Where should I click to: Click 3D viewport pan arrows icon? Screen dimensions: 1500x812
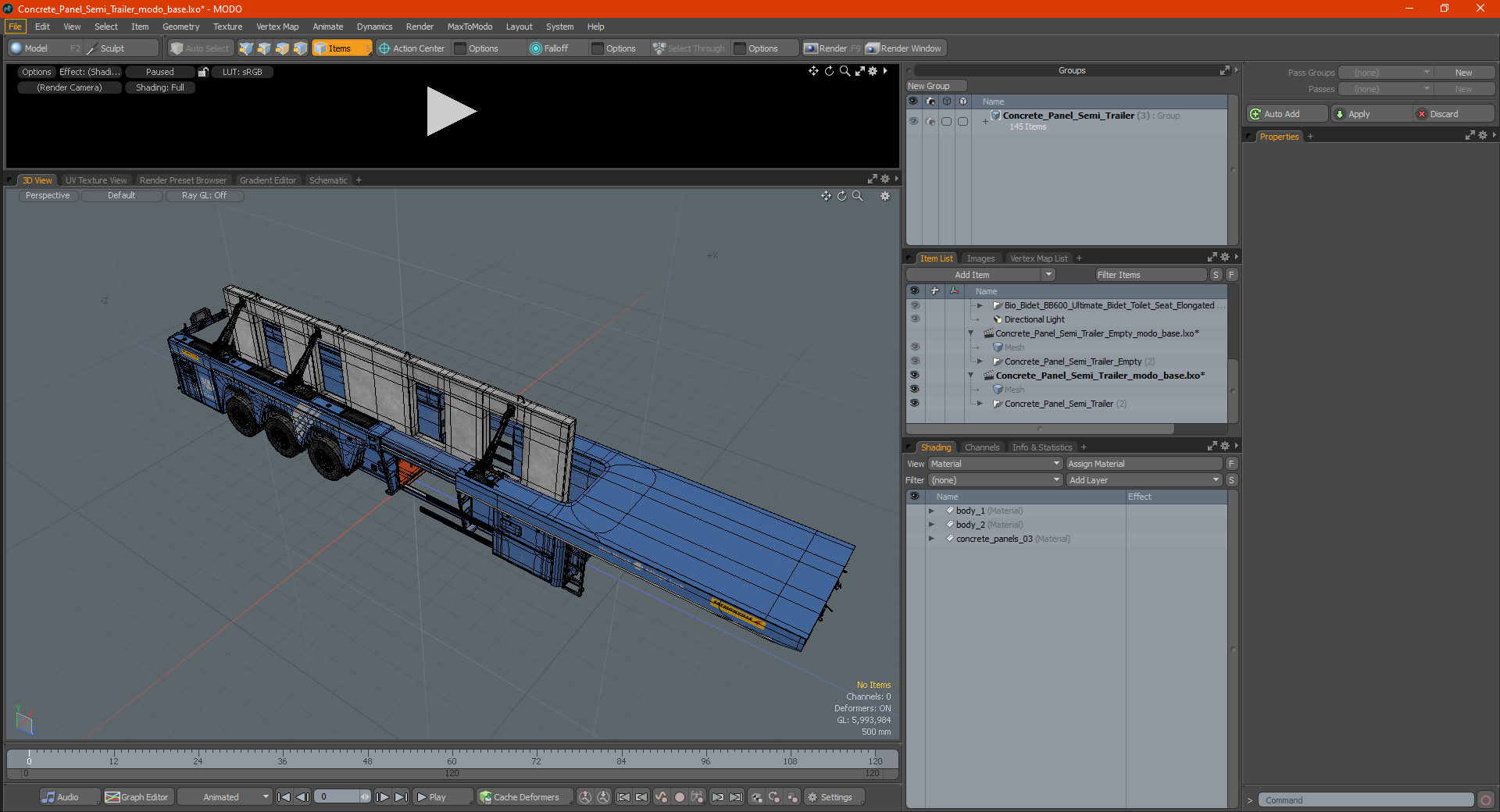(826, 196)
